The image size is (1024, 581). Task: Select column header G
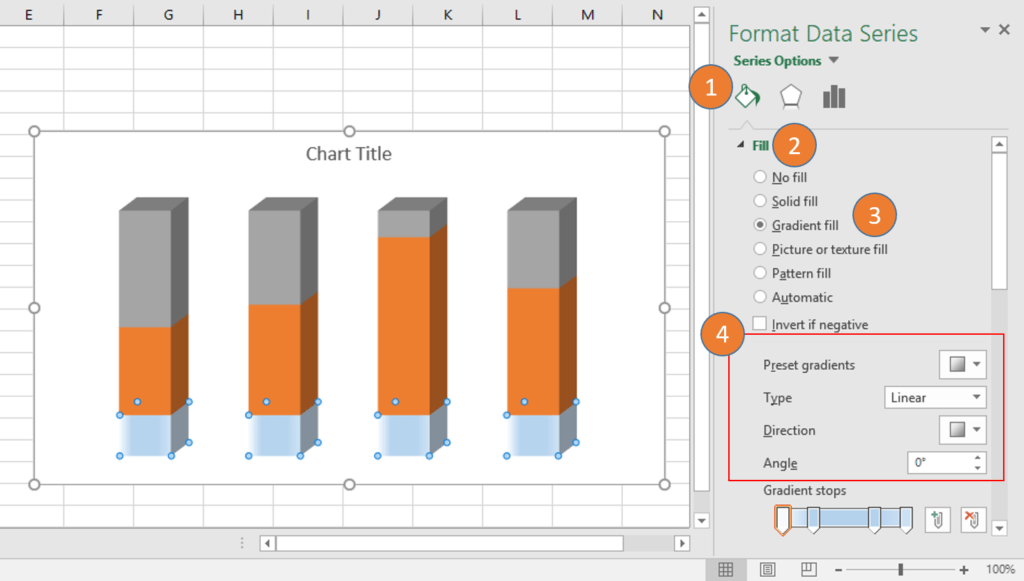[168, 14]
